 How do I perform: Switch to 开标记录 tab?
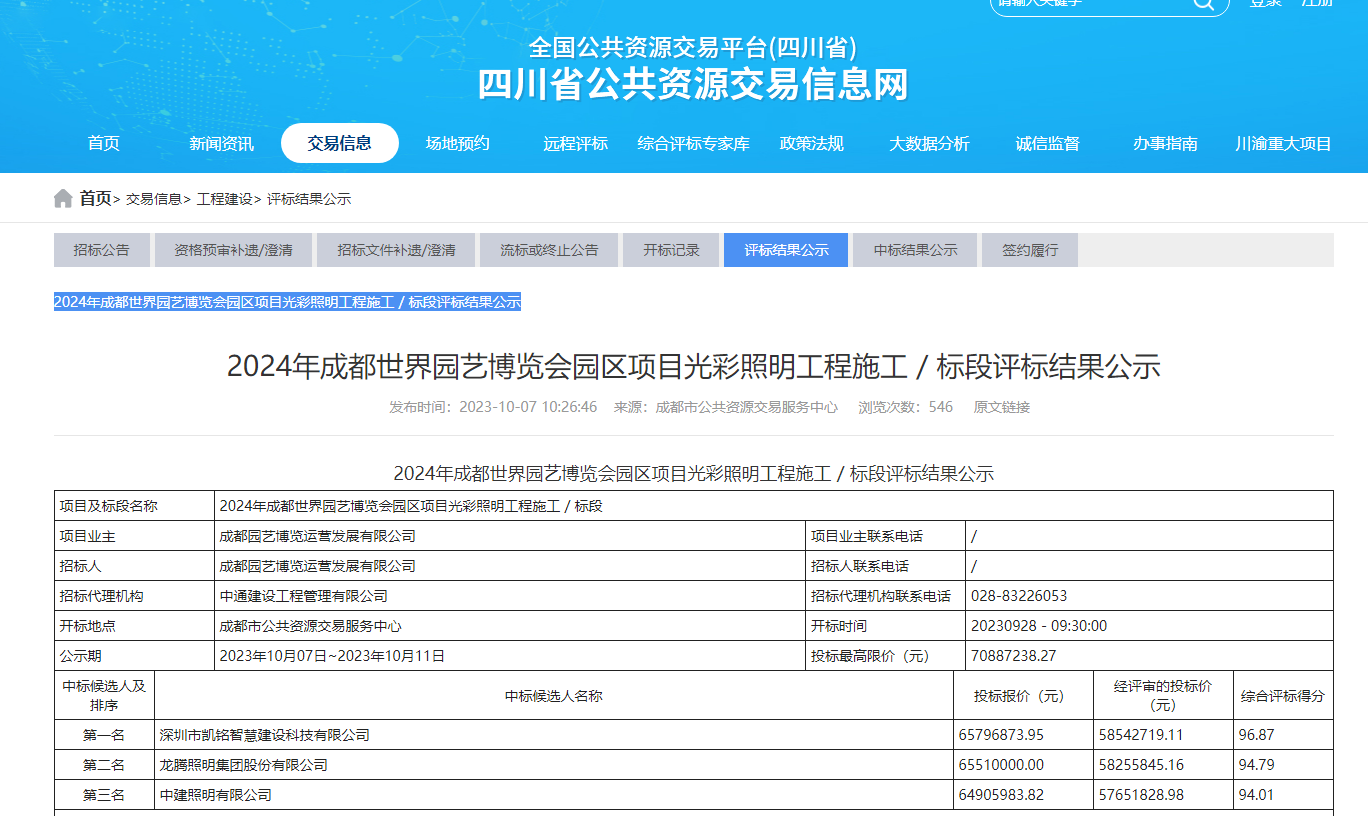tap(671, 250)
